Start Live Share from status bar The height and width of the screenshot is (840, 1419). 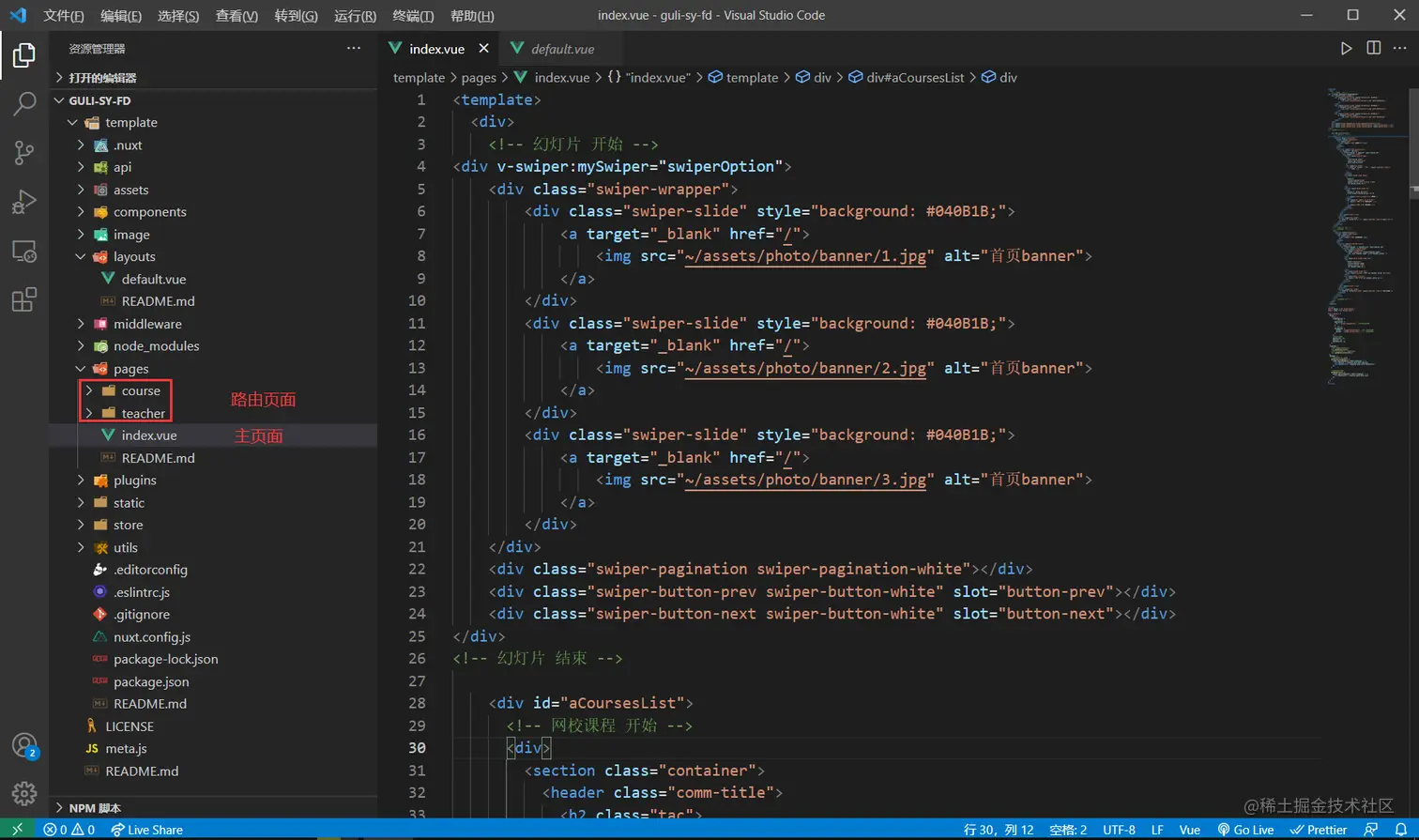coord(146,830)
